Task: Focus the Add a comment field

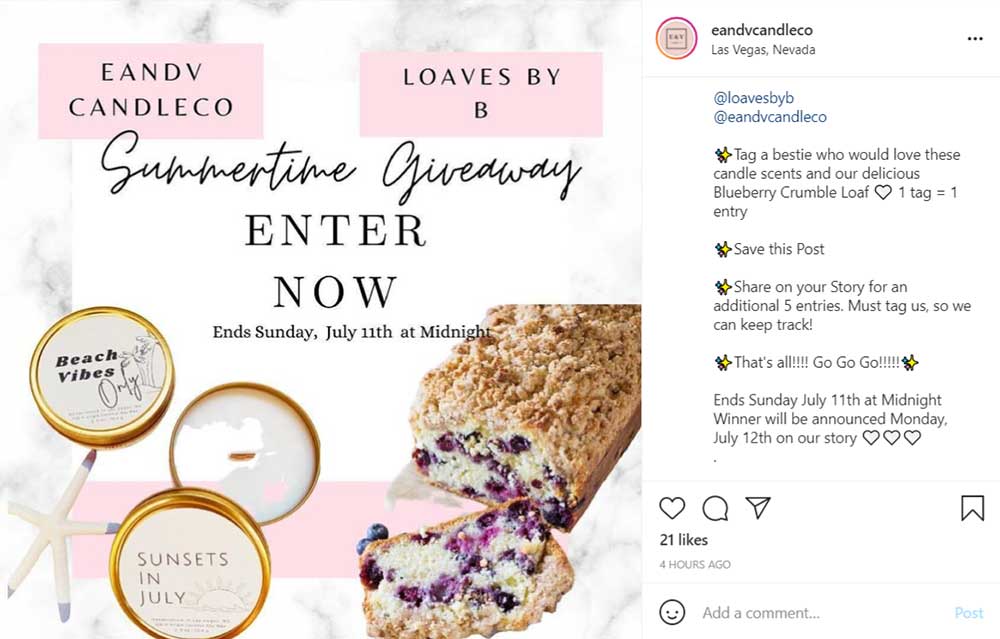Action: click(823, 613)
